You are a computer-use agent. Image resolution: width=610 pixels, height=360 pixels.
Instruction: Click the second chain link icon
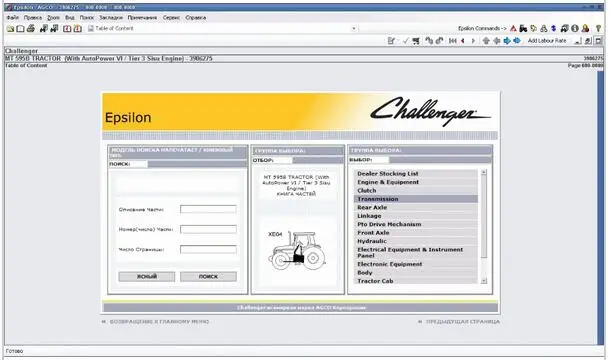tap(440, 40)
